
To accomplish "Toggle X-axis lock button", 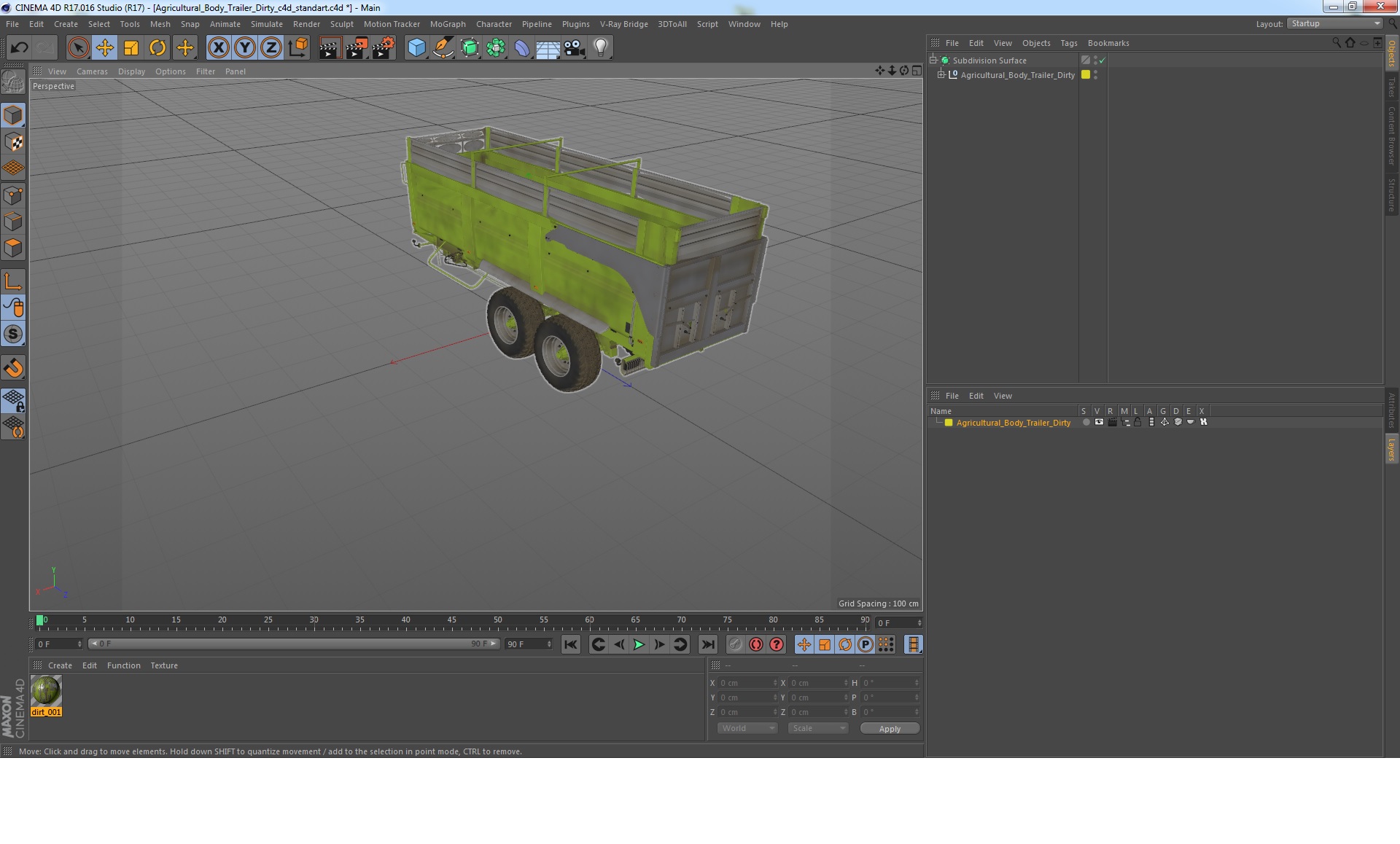I will [218, 48].
